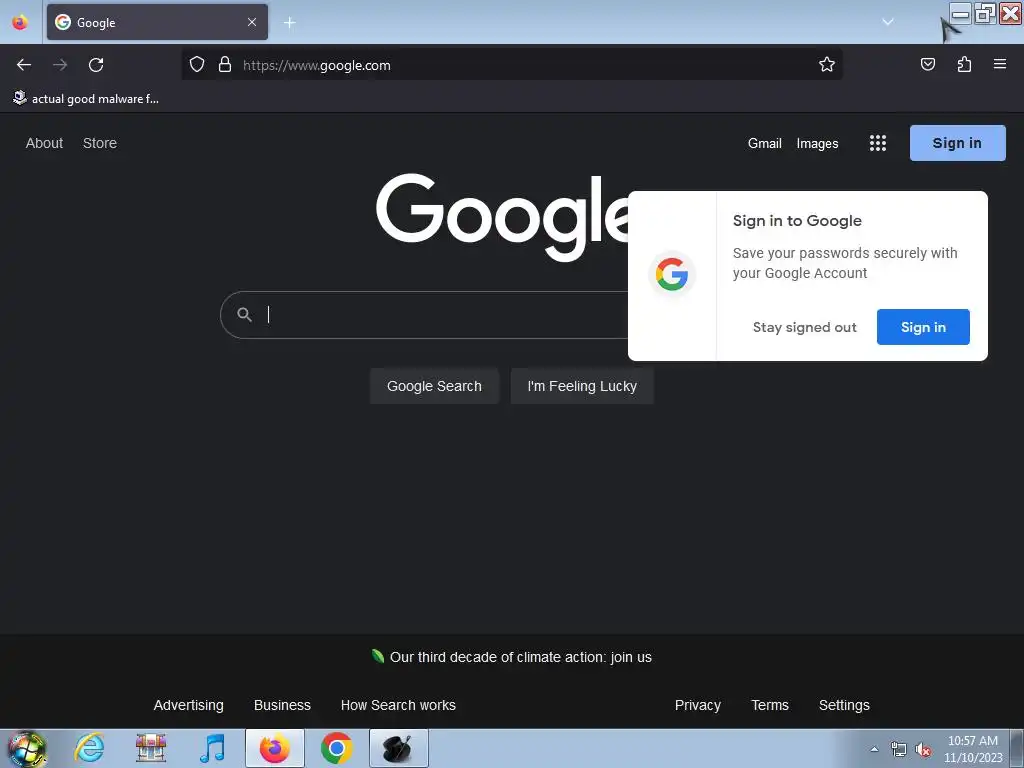The height and width of the screenshot is (768, 1024).
Task: Open the black hat app in the taskbar
Action: pyautogui.click(x=398, y=748)
